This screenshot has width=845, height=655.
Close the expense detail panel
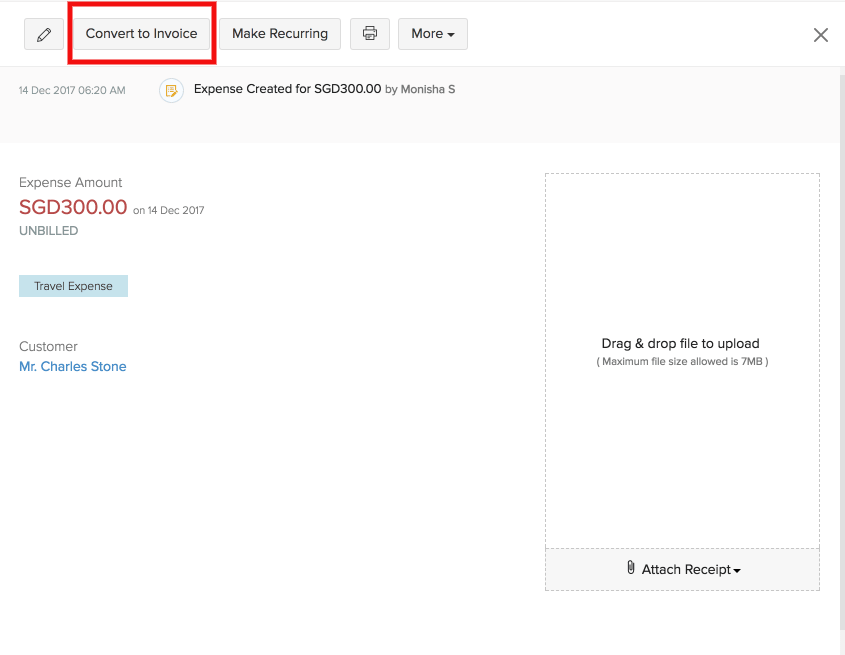(x=820, y=34)
